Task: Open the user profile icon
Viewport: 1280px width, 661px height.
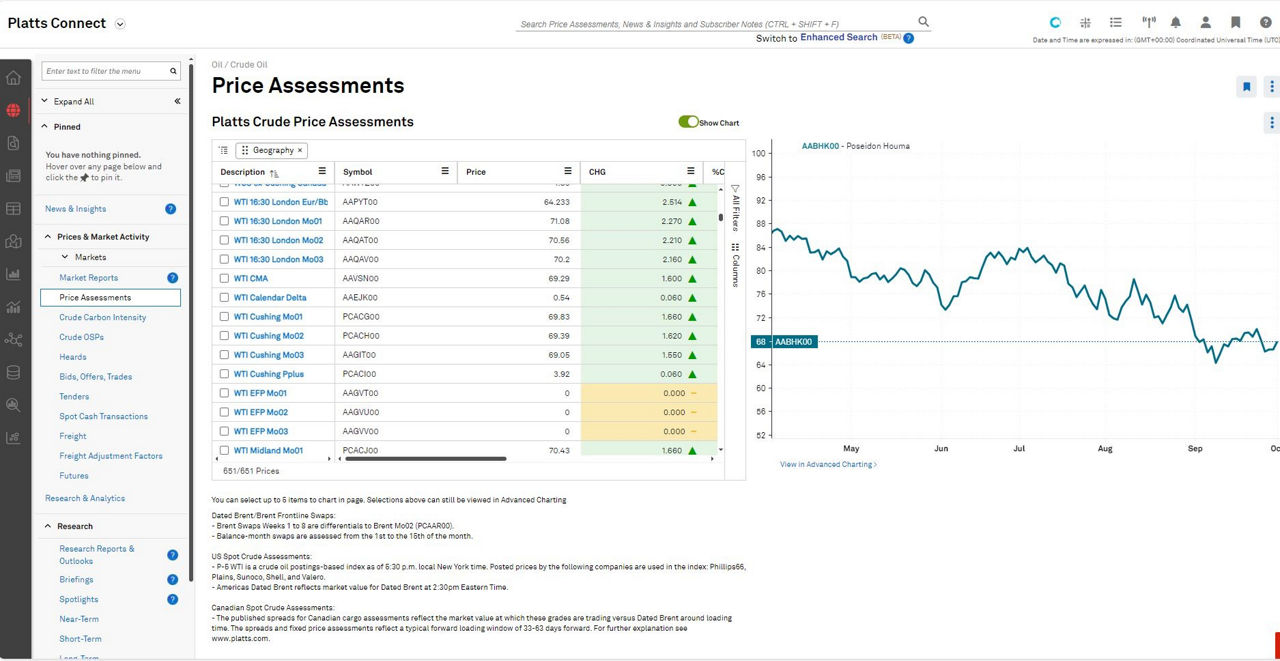Action: click(x=1206, y=23)
